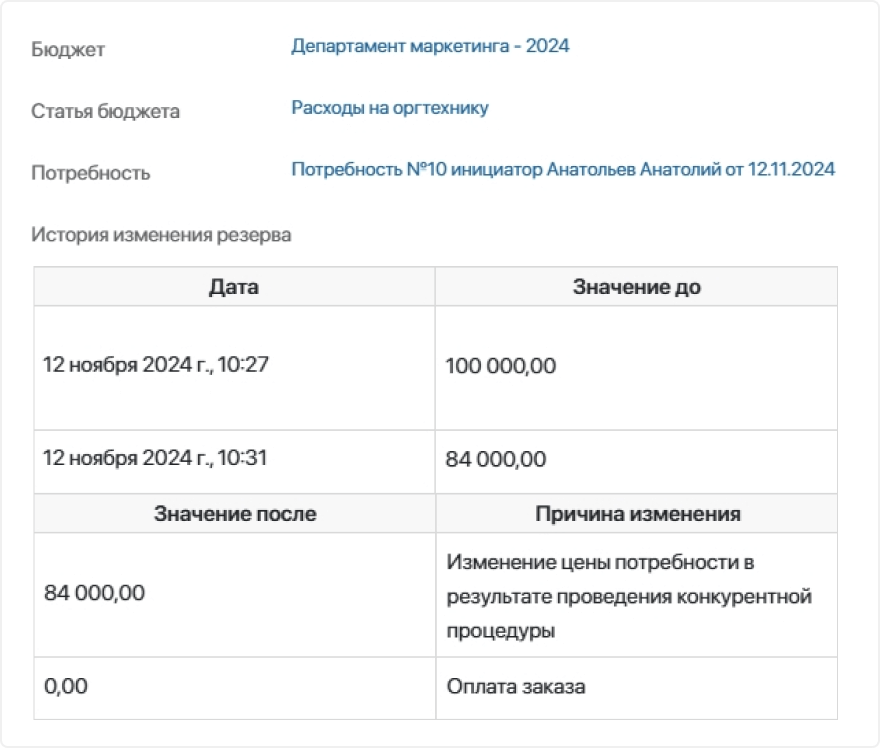Click the Оплата заказа reason cell
The width and height of the screenshot is (880, 748).
point(637,689)
